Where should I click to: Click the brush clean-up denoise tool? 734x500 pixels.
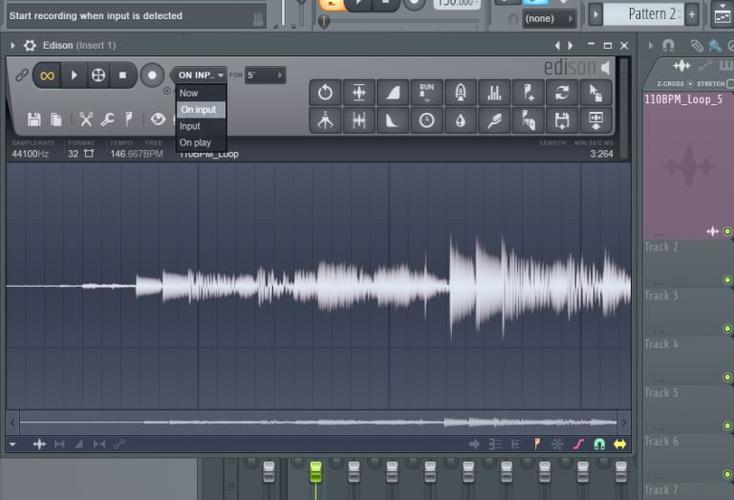pyautogui.click(x=494, y=121)
